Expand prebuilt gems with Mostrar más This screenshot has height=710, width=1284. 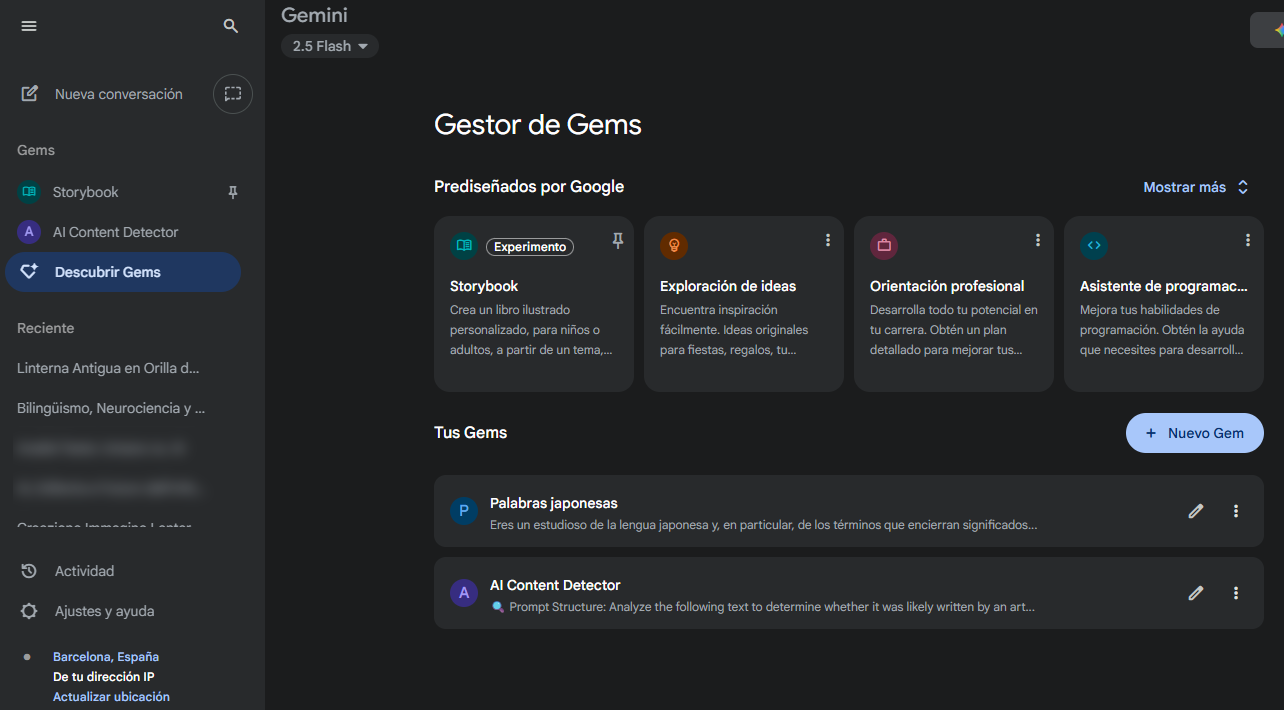1197,187
